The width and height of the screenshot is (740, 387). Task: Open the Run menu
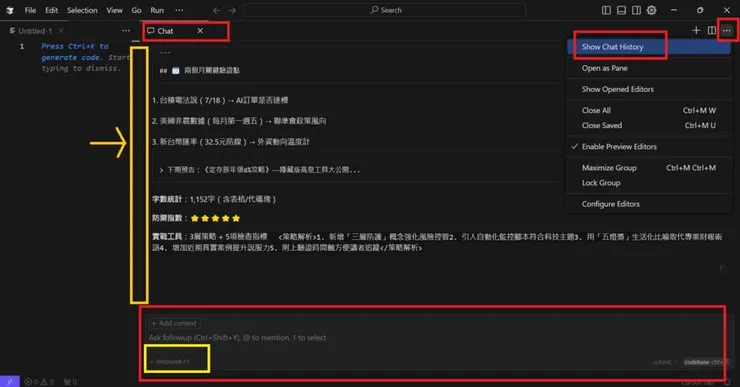(x=157, y=10)
